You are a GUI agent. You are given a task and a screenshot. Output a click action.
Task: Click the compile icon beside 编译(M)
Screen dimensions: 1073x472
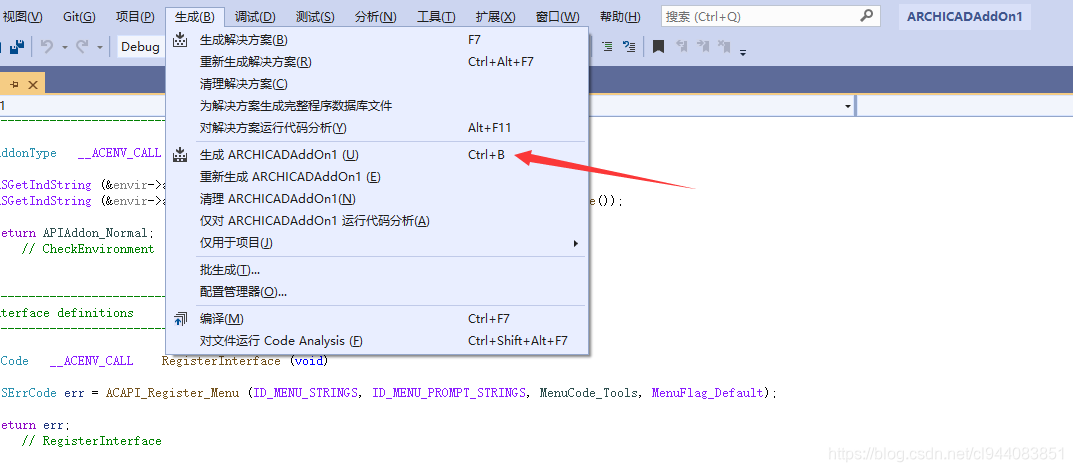tap(181, 319)
